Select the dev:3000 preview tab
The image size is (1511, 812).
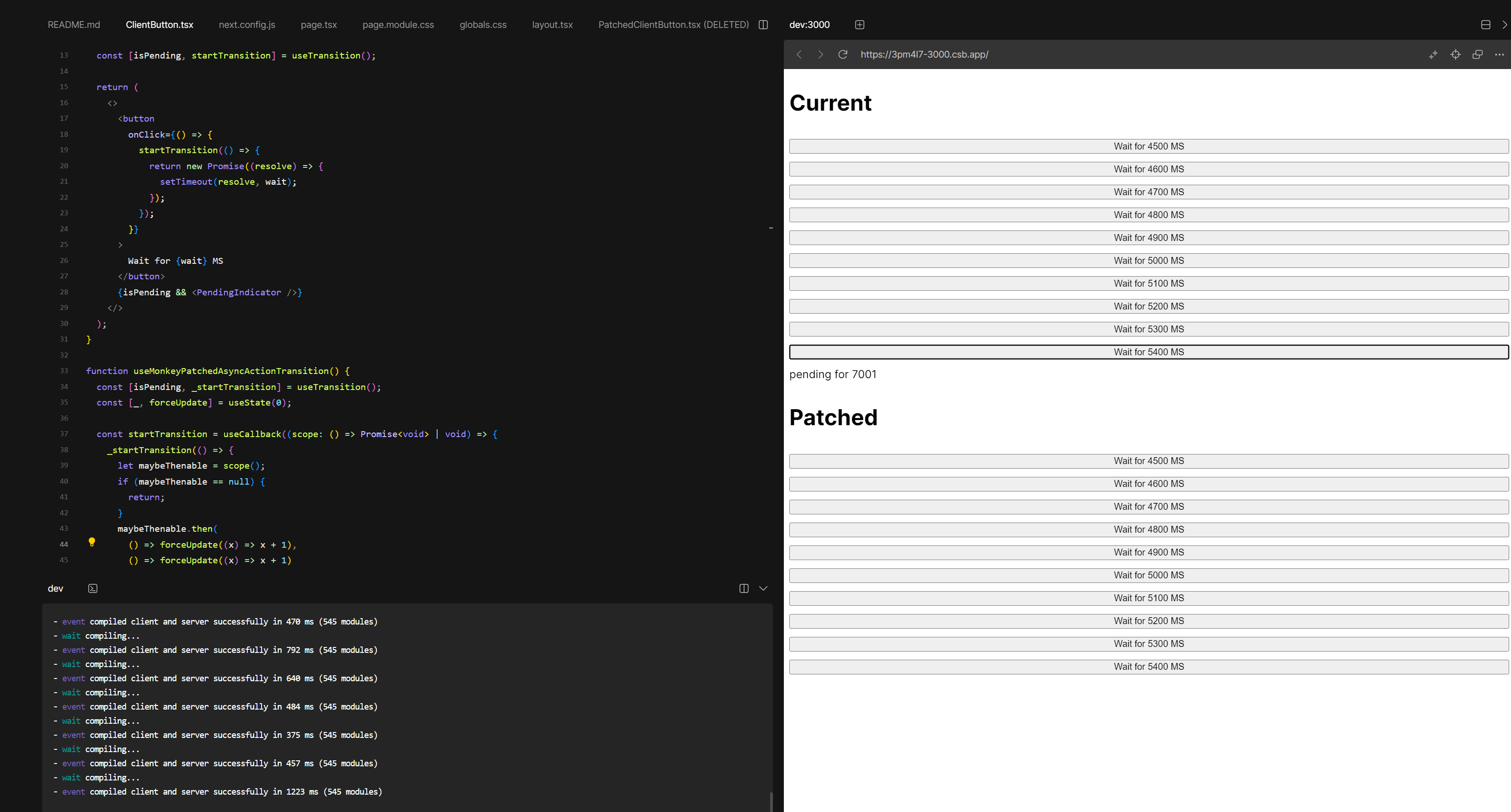pos(809,25)
